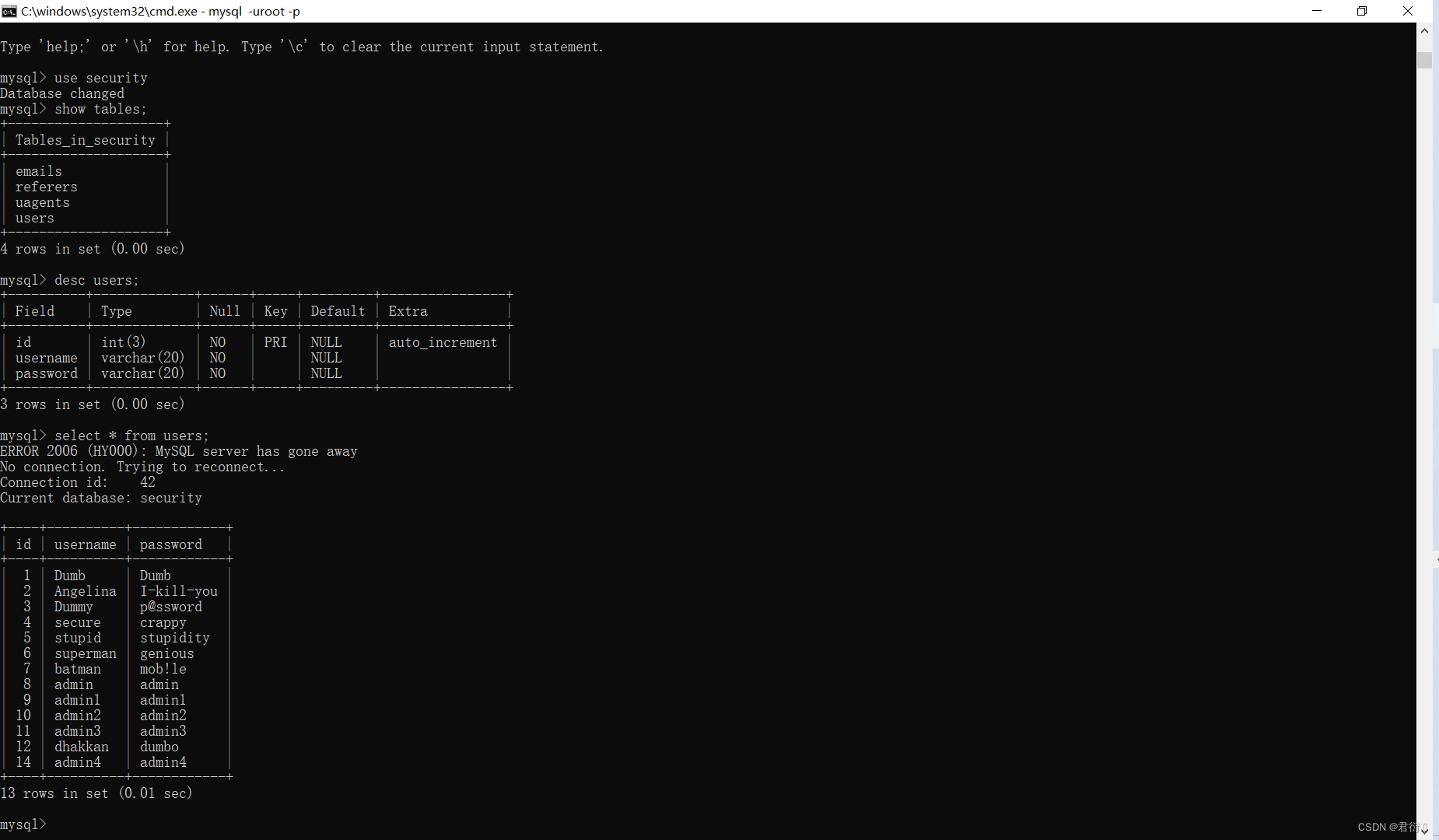Image resolution: width=1439 pixels, height=840 pixels.
Task: Click the 'use security' command text
Action: pos(101,78)
